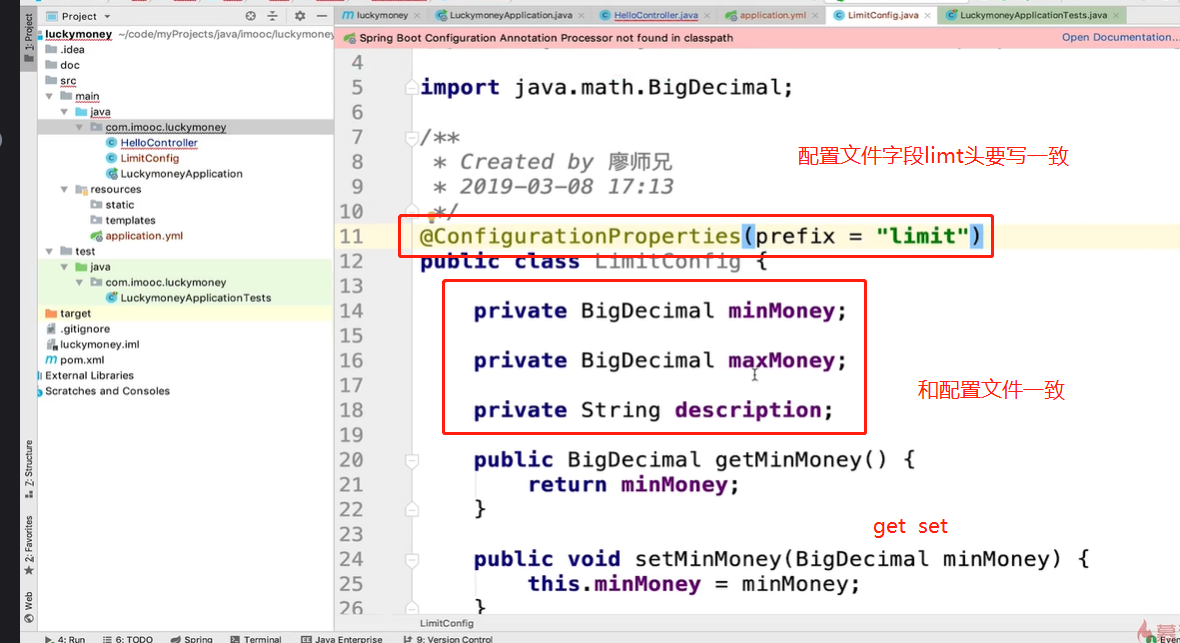Select pom.xml in project tree
Viewport: 1180px width, 643px height.
[82, 360]
